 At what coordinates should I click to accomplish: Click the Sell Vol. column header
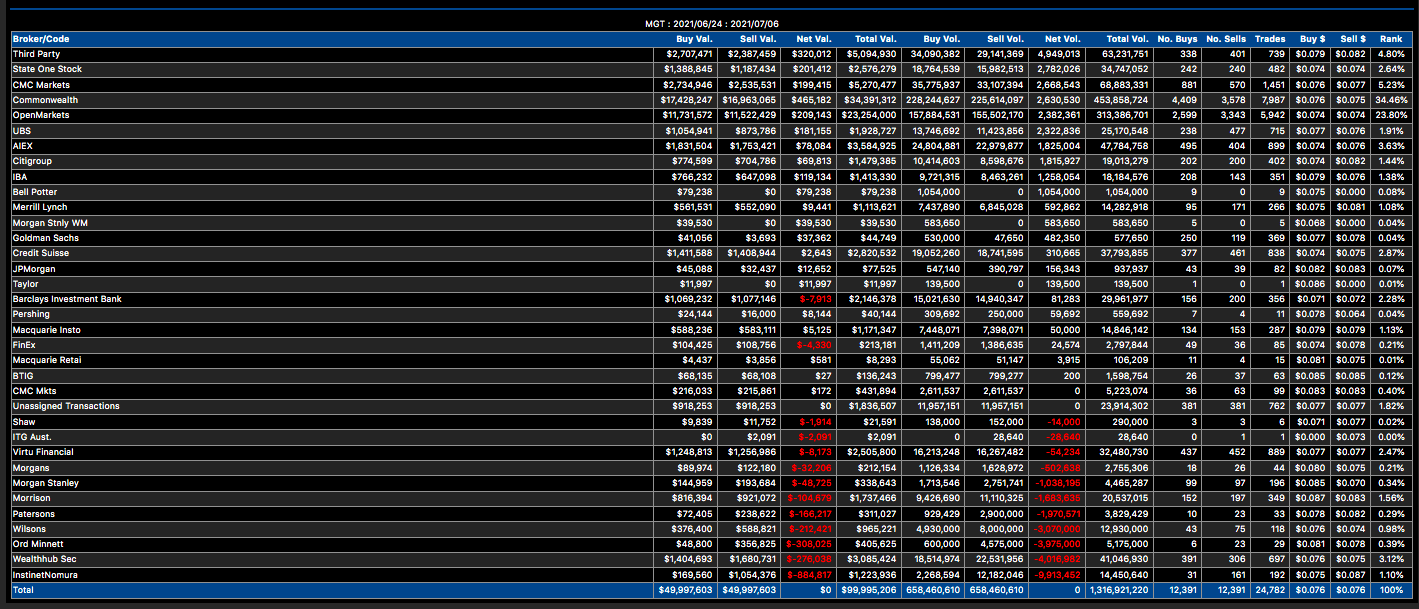[1004, 39]
